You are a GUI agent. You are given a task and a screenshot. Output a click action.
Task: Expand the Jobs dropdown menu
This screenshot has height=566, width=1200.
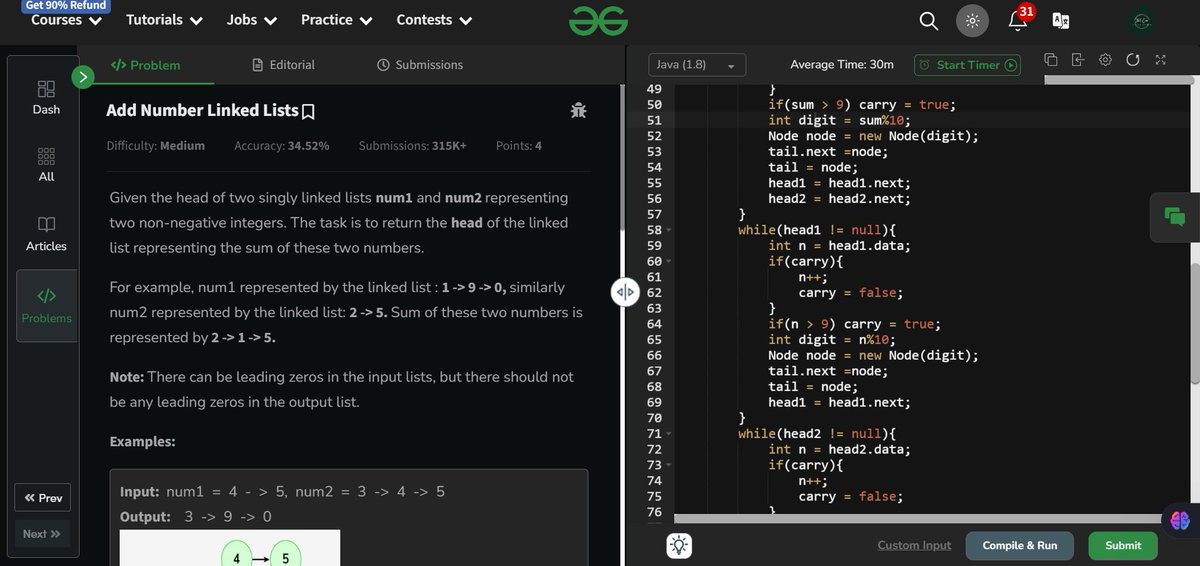[x=251, y=20]
